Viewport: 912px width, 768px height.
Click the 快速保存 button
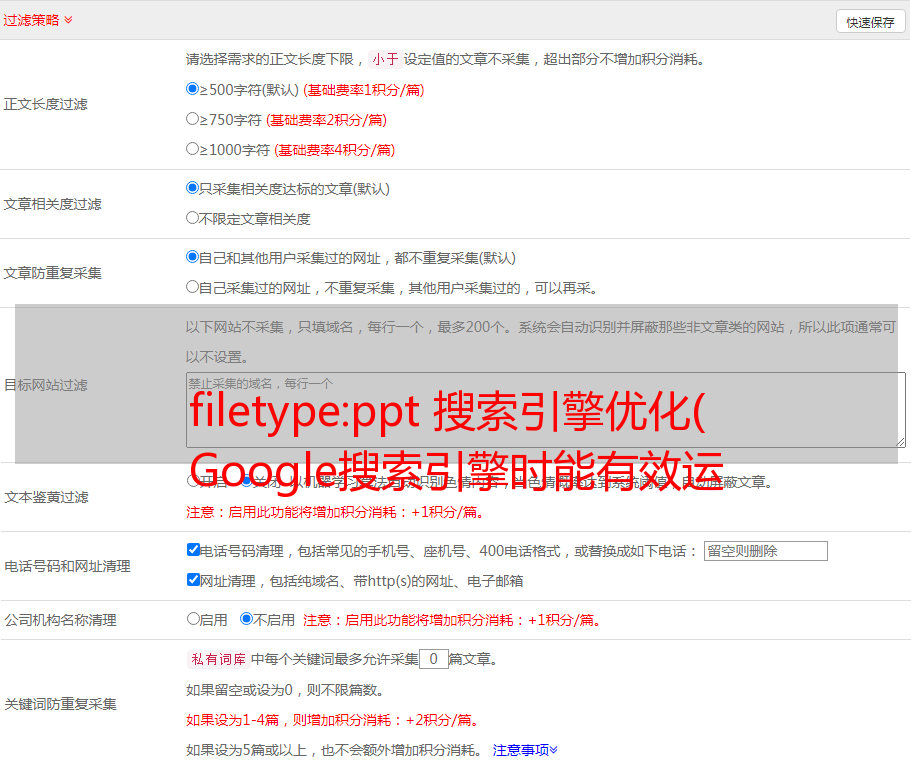870,22
